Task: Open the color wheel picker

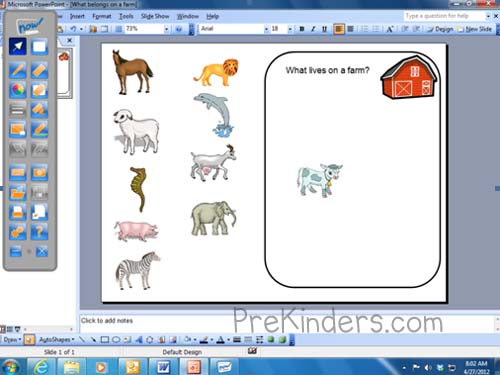Action: 18,90
